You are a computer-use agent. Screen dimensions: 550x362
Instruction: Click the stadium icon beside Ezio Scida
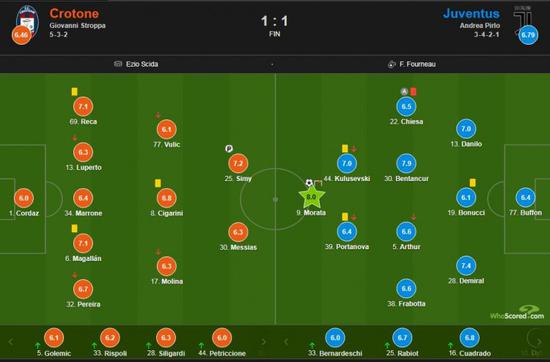tap(118, 64)
